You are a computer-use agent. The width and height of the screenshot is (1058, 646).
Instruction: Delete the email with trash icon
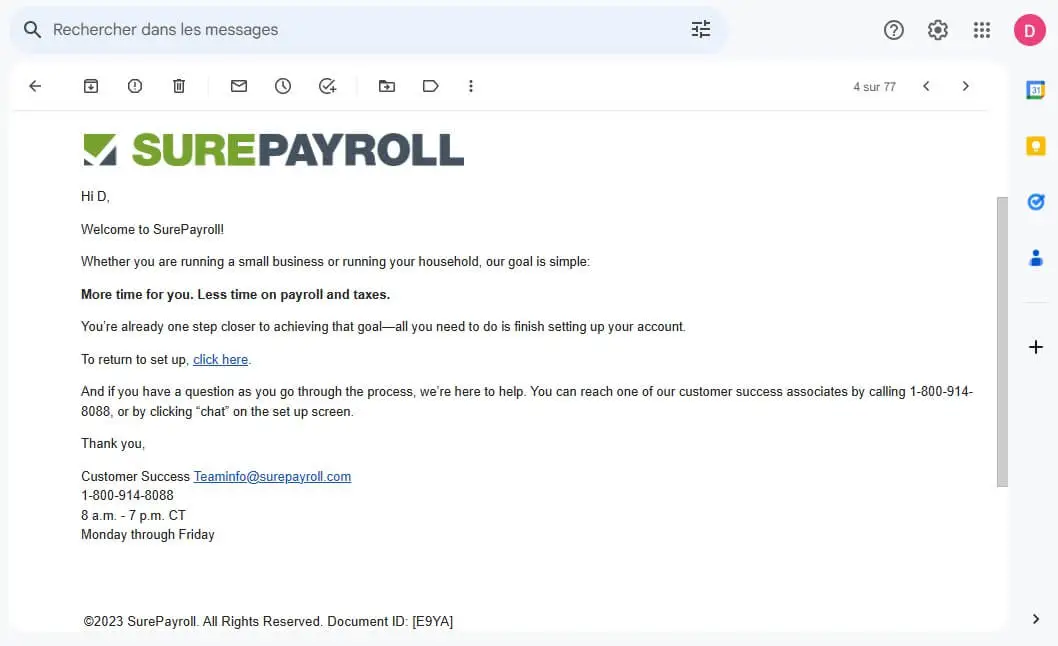coord(179,86)
